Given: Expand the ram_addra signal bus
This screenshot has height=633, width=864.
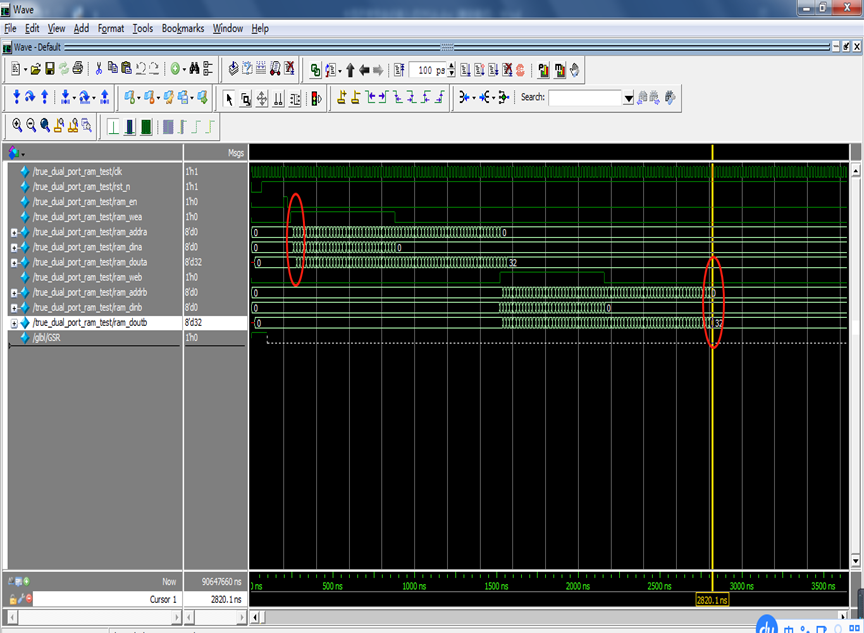Looking at the screenshot, I should point(14,232).
